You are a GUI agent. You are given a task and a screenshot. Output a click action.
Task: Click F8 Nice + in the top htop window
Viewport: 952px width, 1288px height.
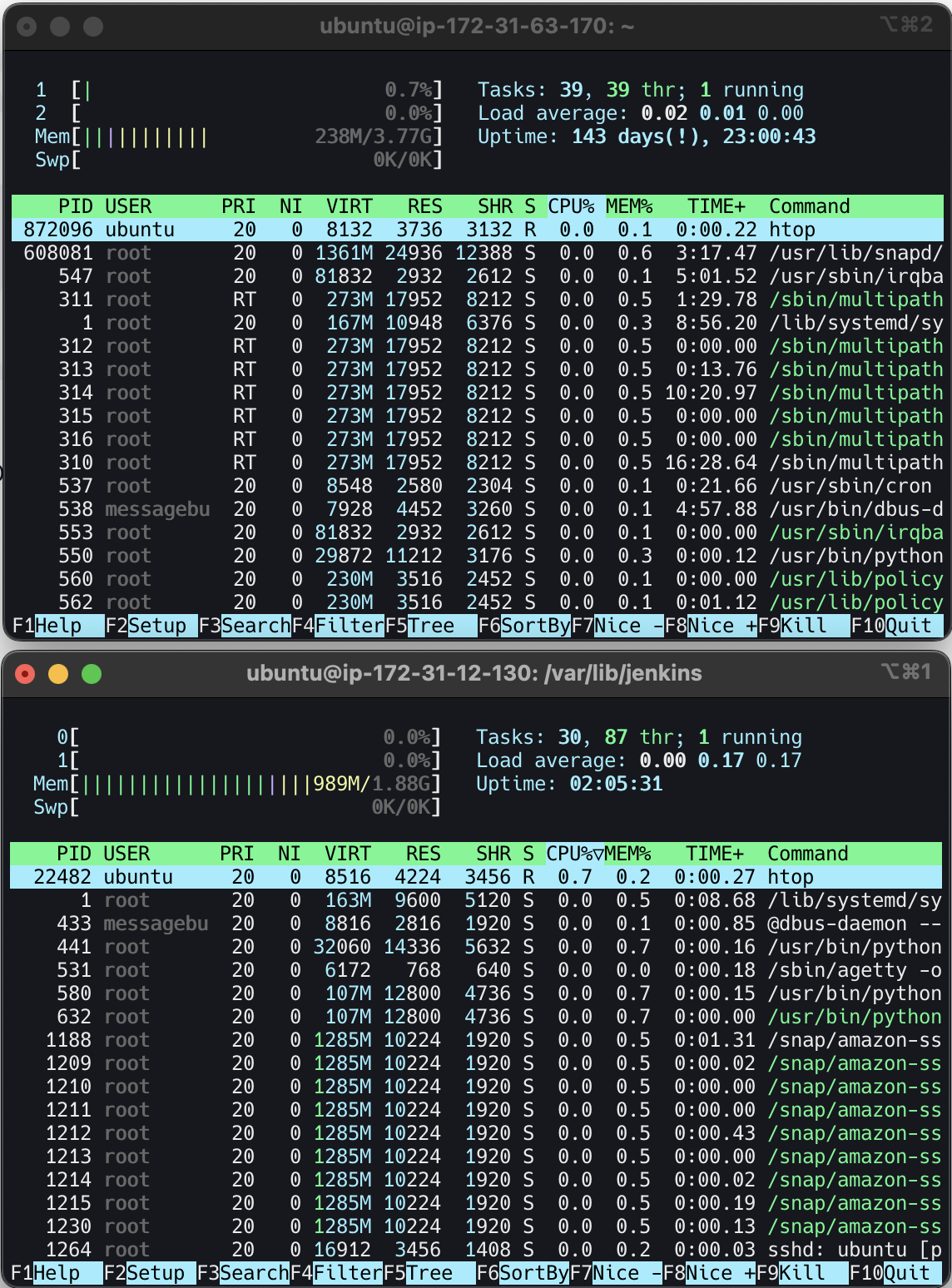coord(711,626)
